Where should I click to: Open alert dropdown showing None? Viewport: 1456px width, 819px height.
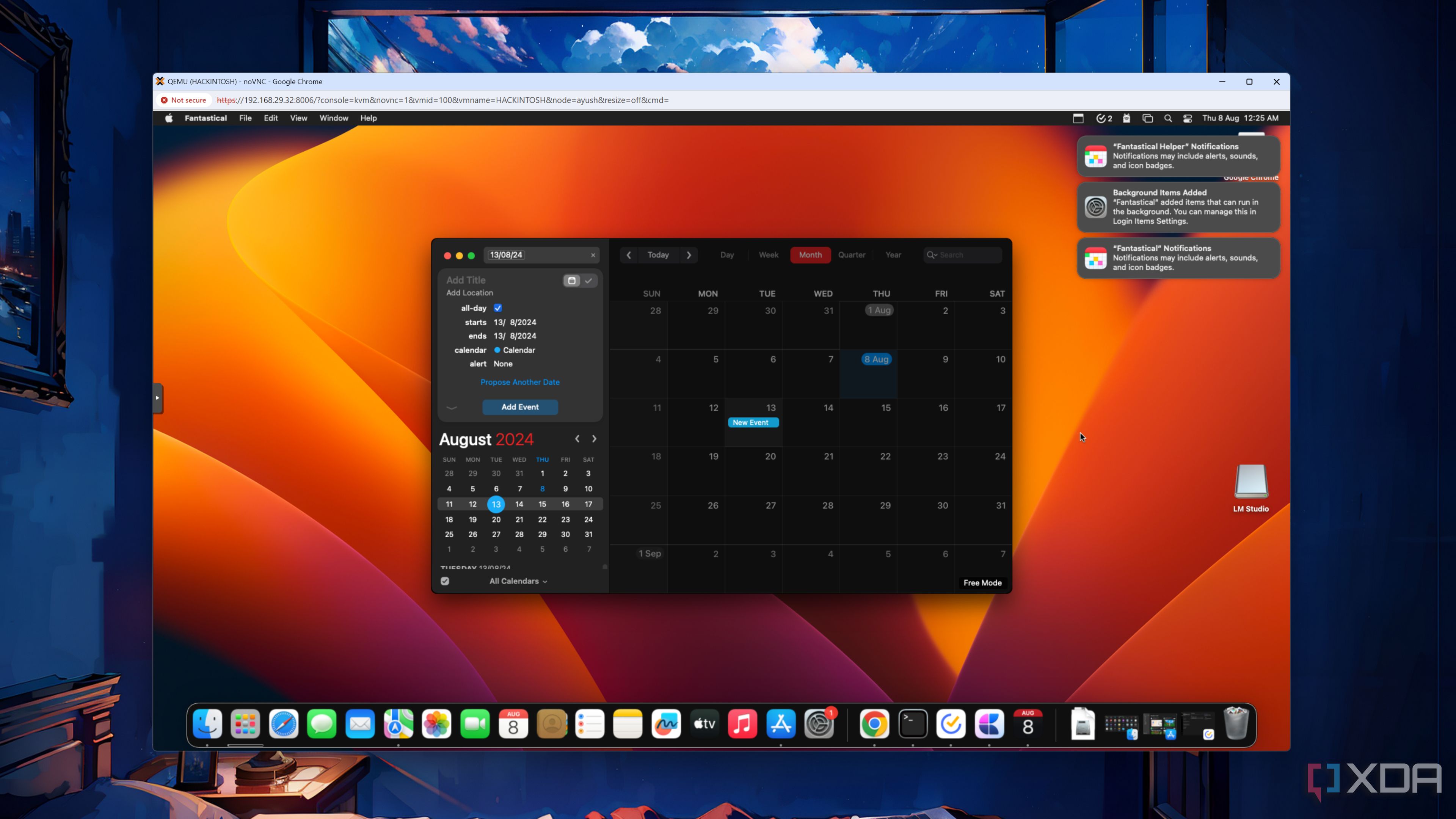[503, 364]
